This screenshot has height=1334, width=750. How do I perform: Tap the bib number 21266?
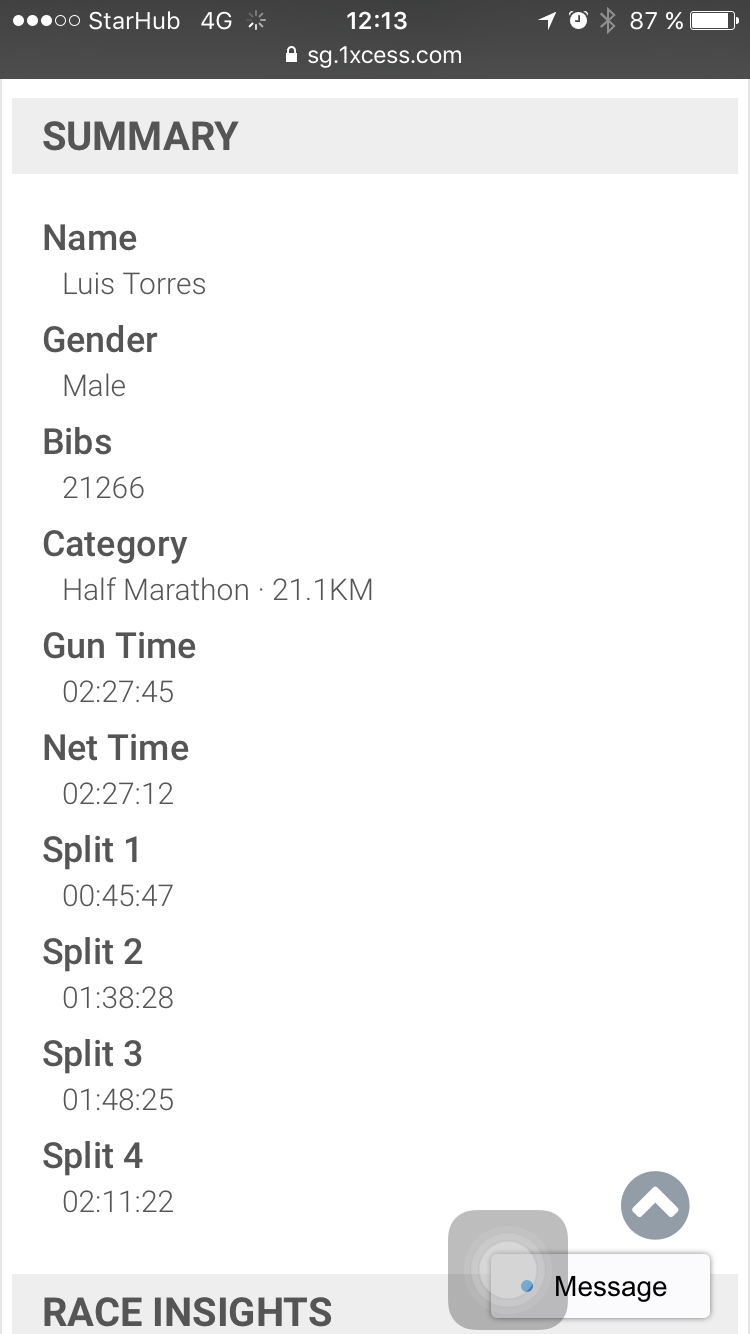pos(103,488)
